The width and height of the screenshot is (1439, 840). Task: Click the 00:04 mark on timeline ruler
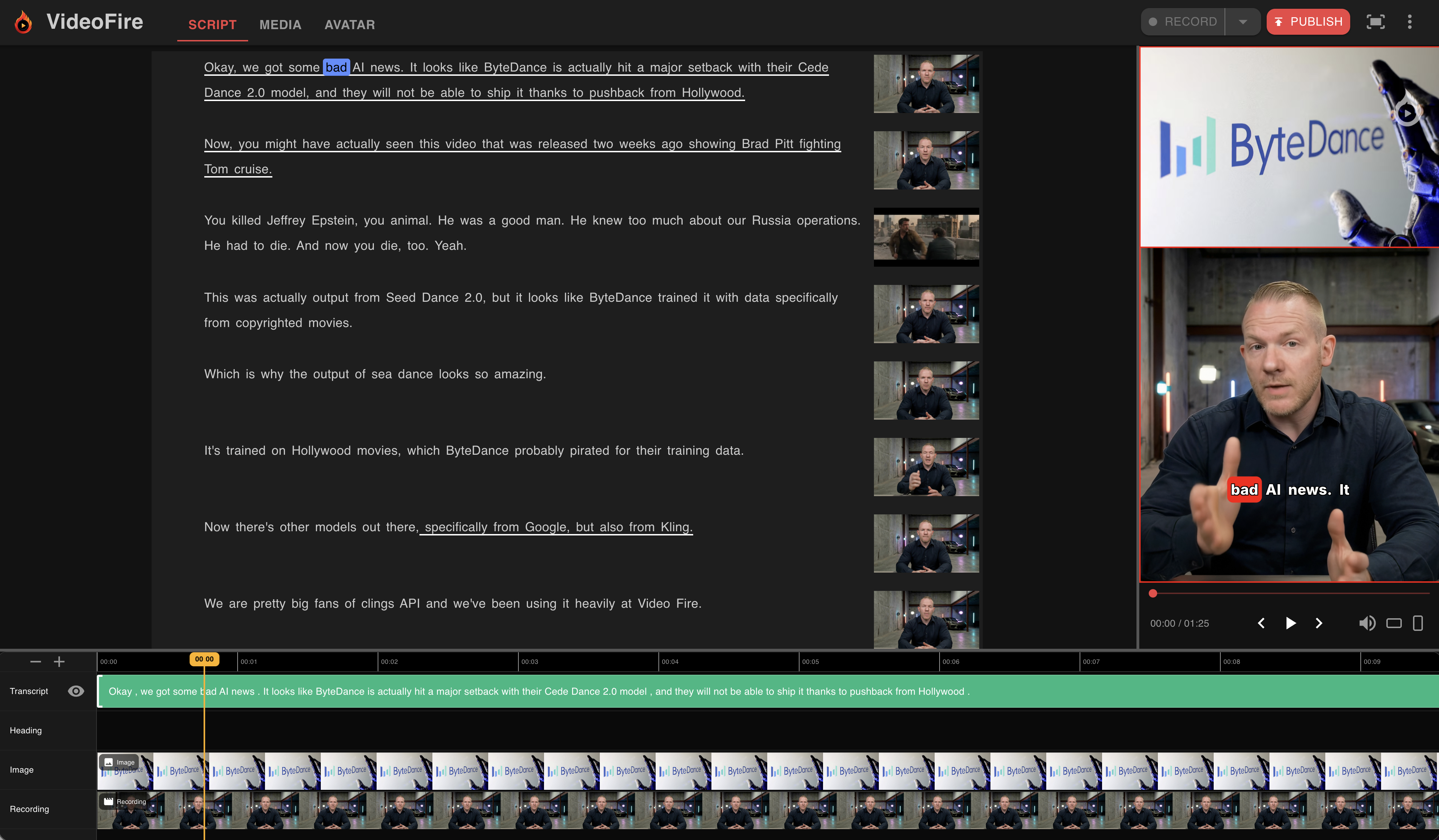670,662
